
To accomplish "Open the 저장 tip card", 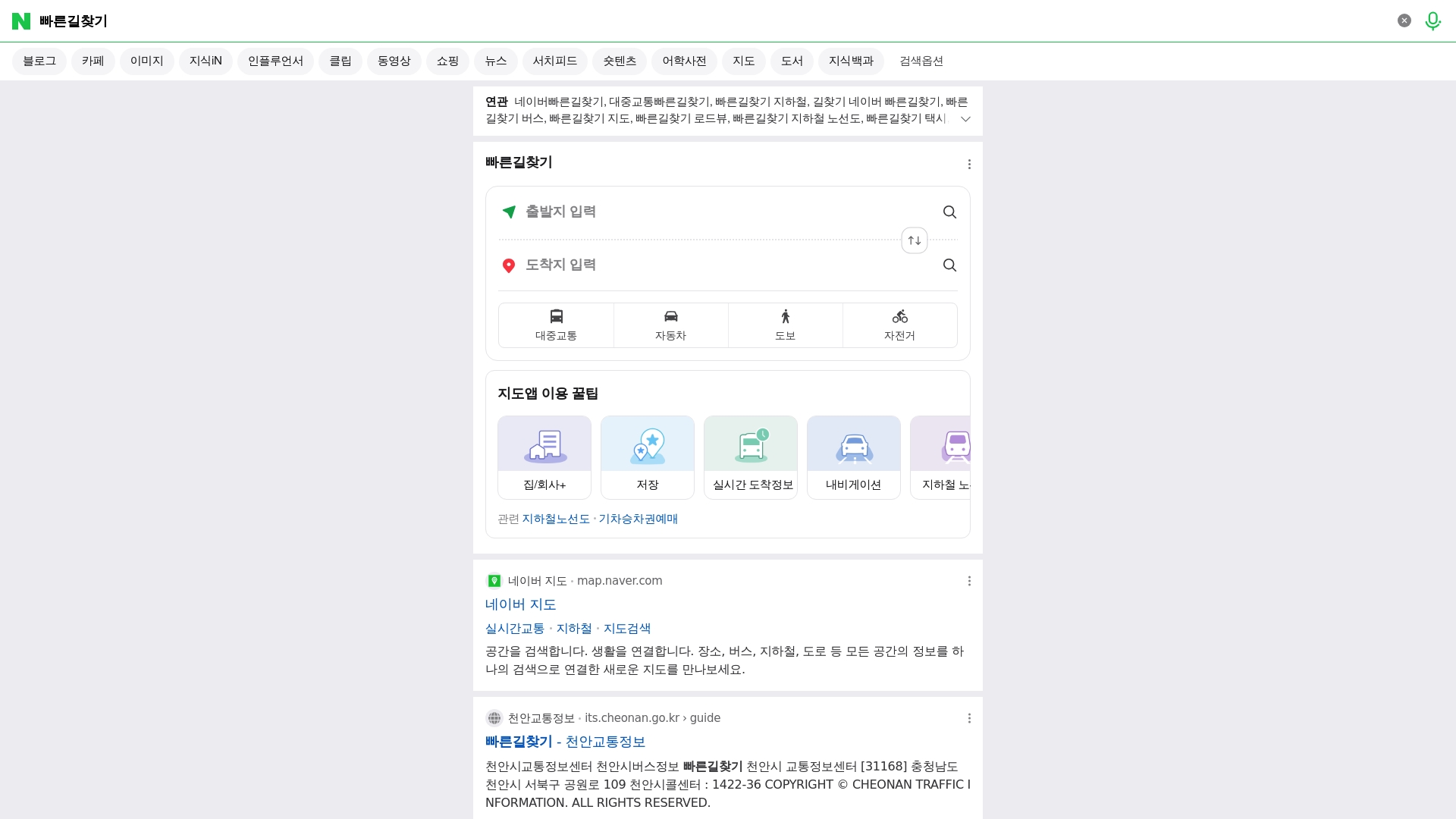I will click(x=648, y=457).
